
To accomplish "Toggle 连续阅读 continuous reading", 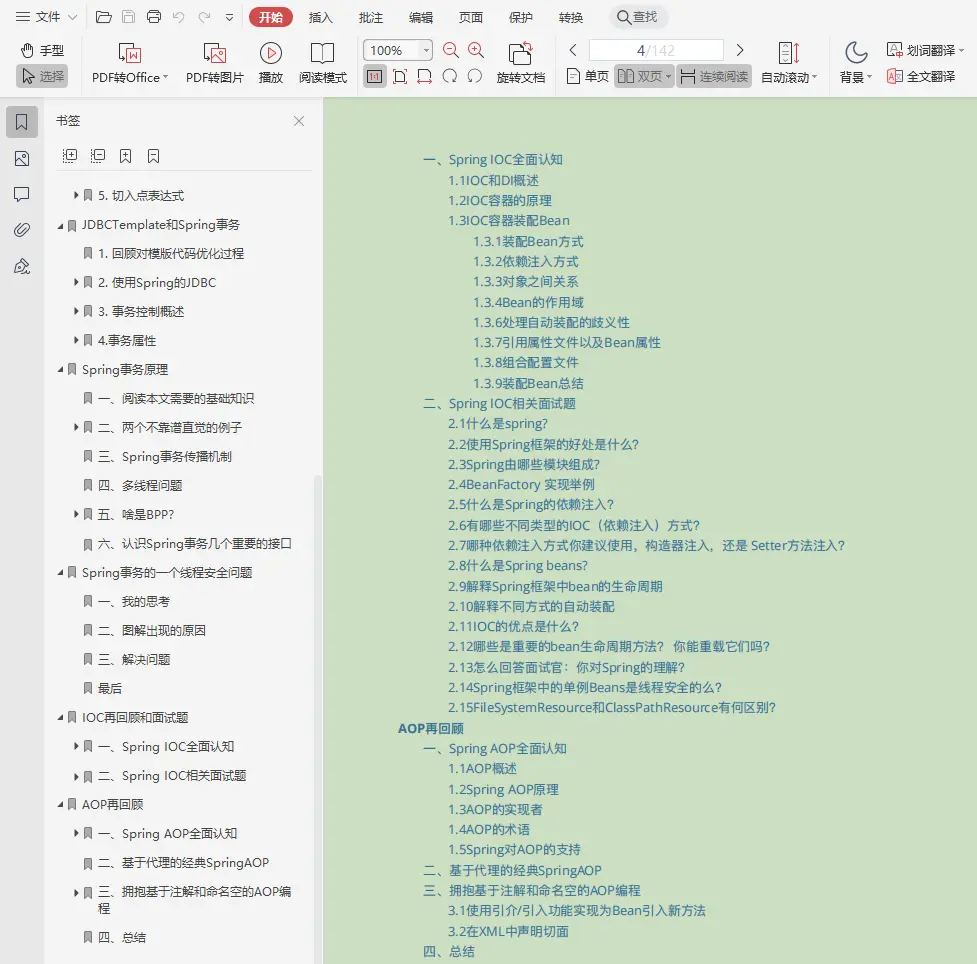I will click(x=714, y=77).
